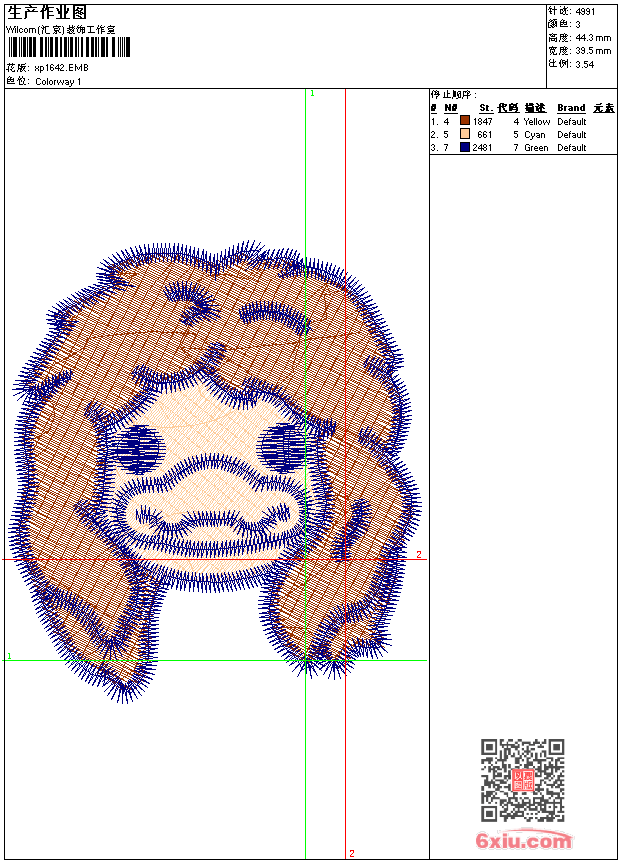Select the Cyan description in row 2

pos(534,135)
